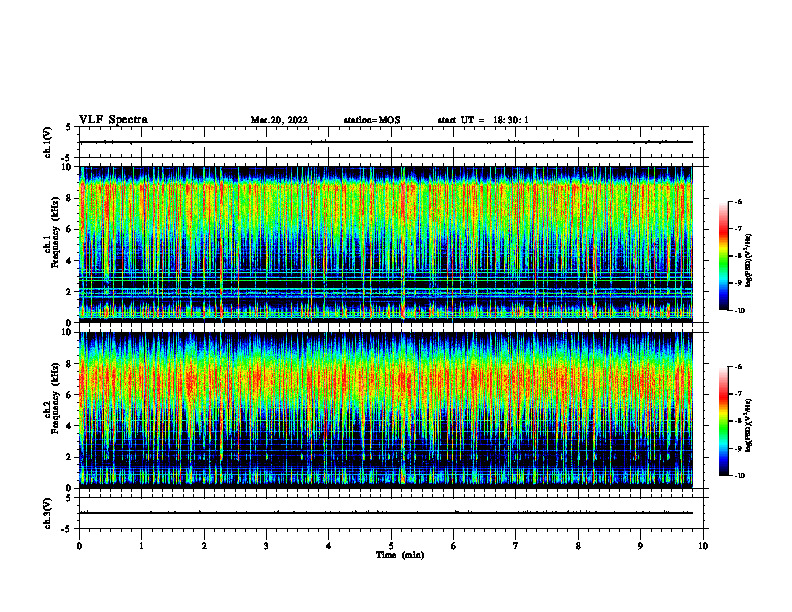Click the "-7" label on ch.2 colorbar
The image size is (792, 612).
point(739,394)
